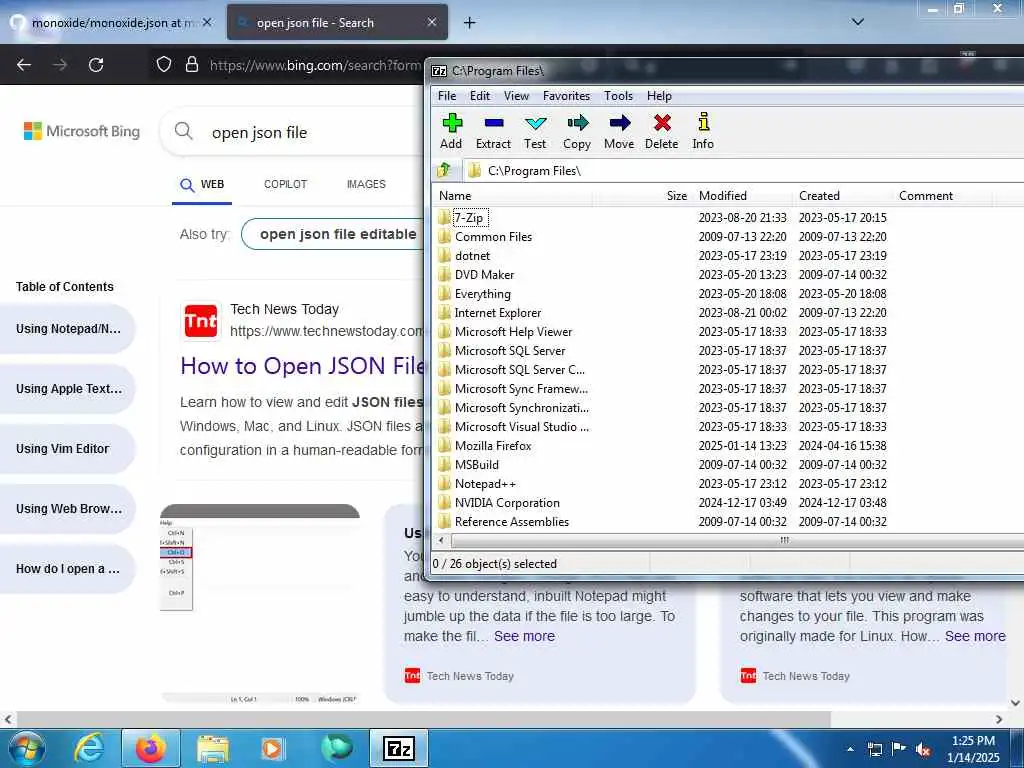This screenshot has height=768, width=1024.
Task: Click the Test toolbar icon
Action: tap(535, 131)
